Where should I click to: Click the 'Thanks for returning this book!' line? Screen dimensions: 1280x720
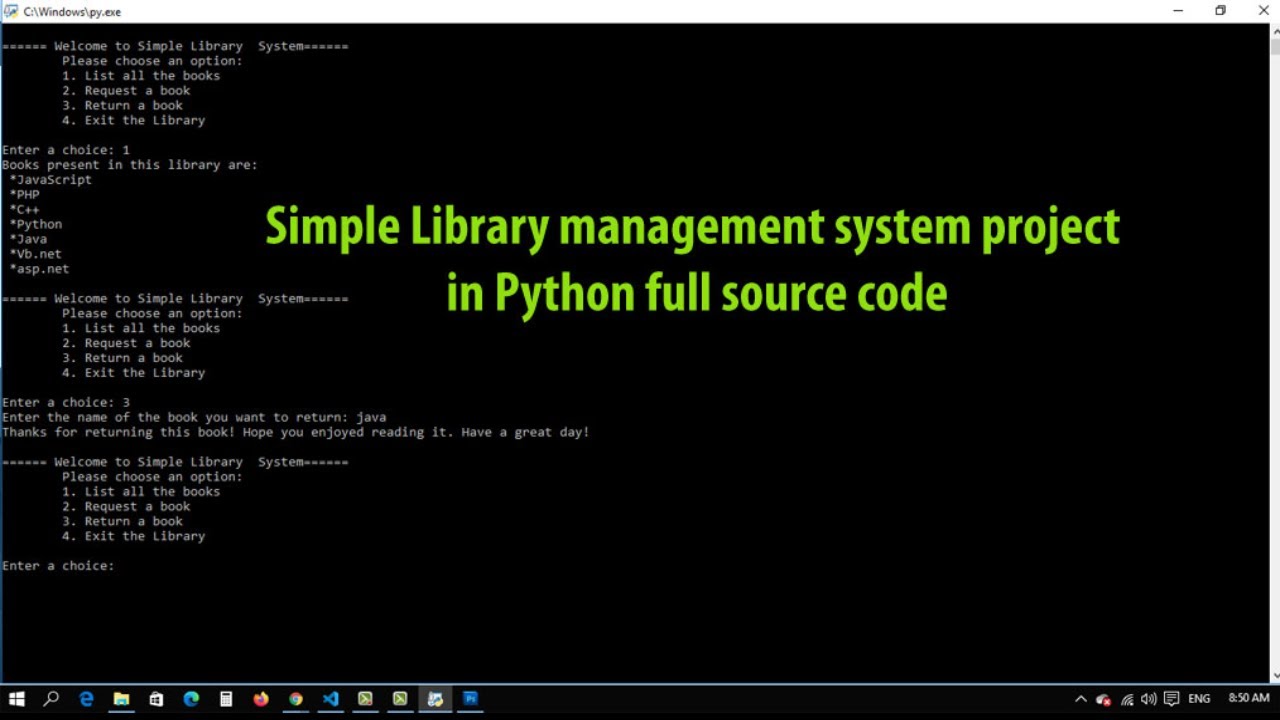click(x=296, y=432)
